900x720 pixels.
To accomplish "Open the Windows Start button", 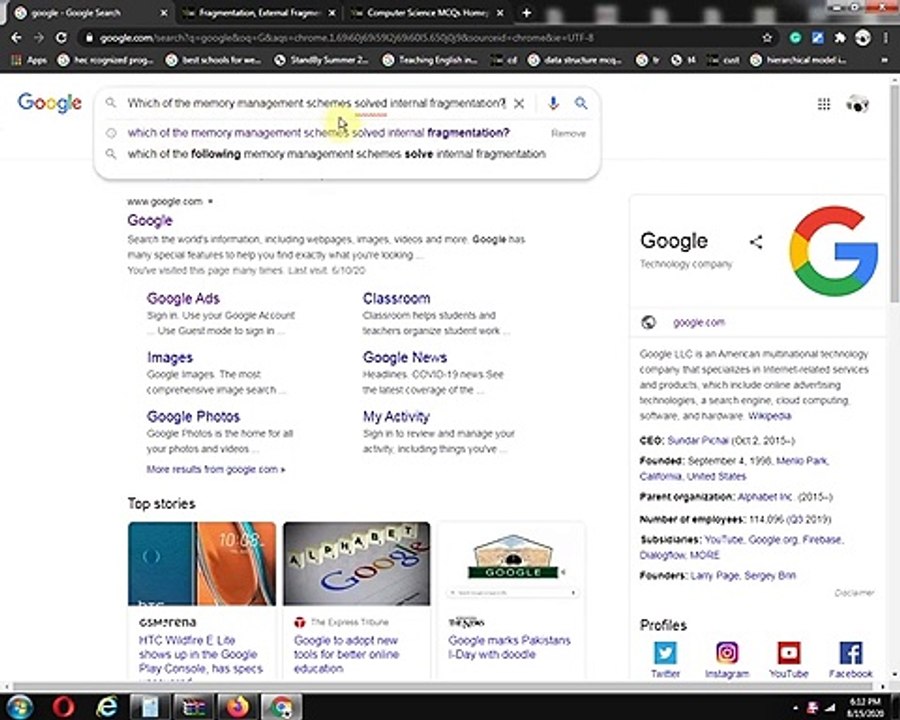I will [19, 707].
